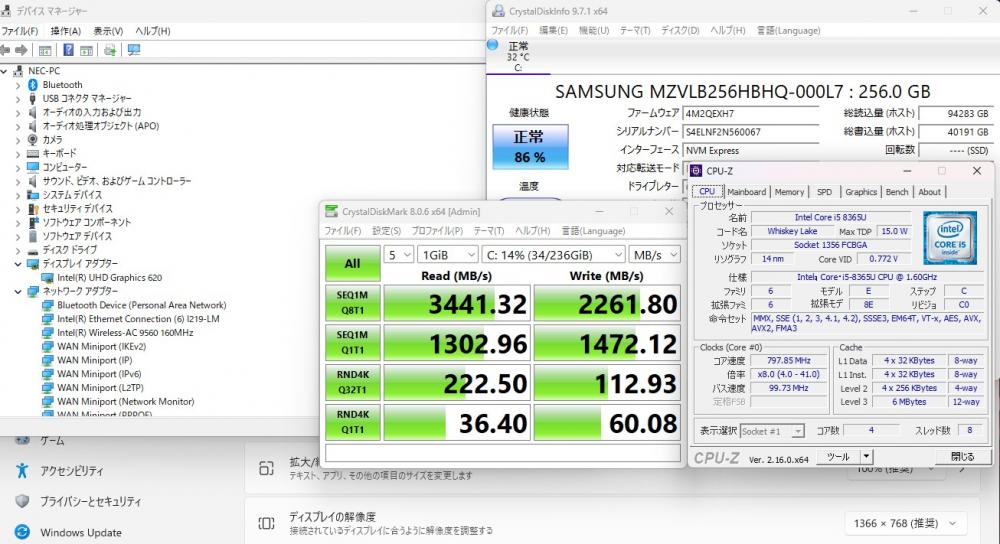This screenshot has height=544, width=1000.
Task: Click the scan hardware monitor icon in toolbar
Action: 134,50
